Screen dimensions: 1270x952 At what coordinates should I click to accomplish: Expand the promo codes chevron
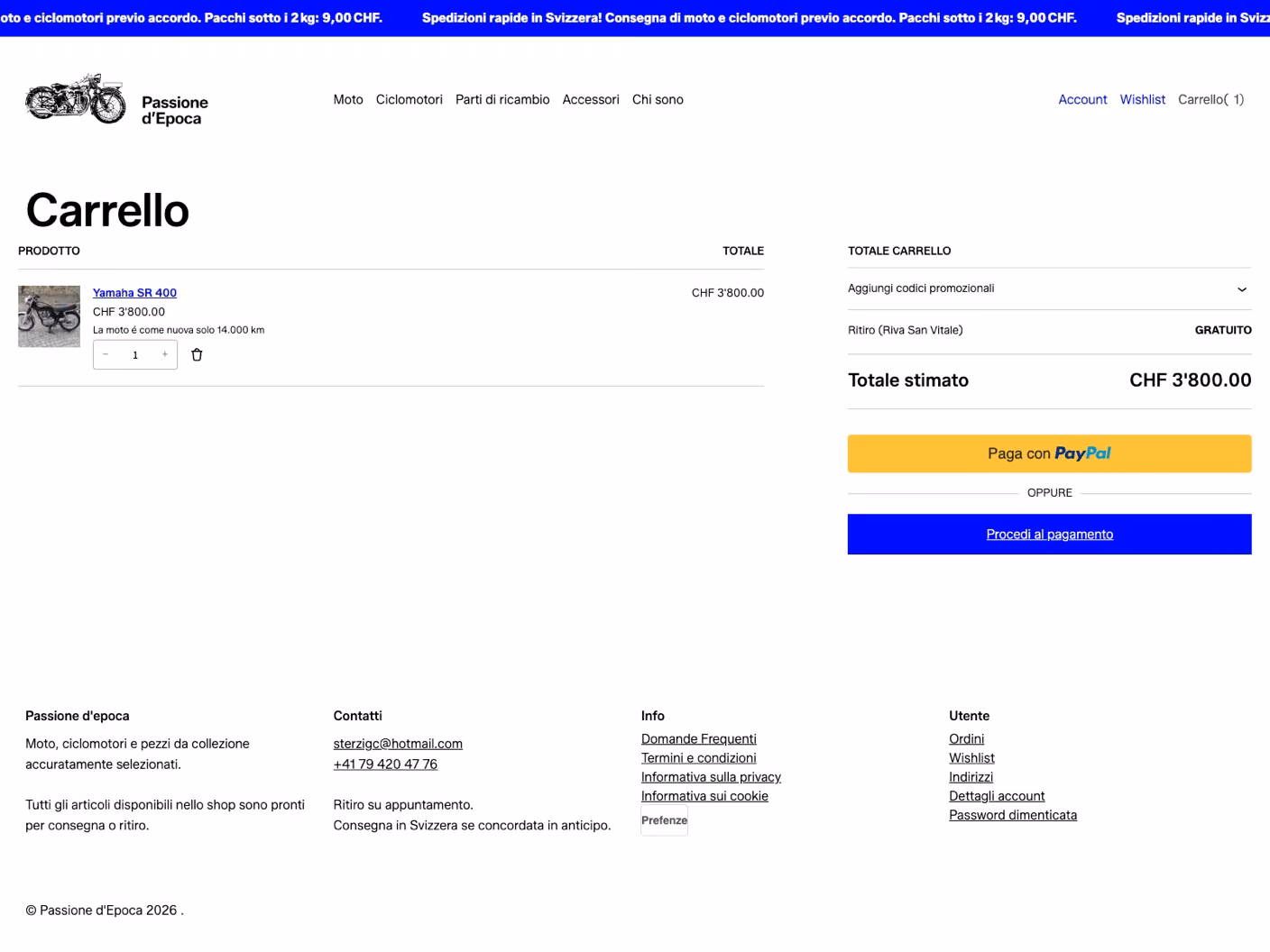coord(1242,289)
